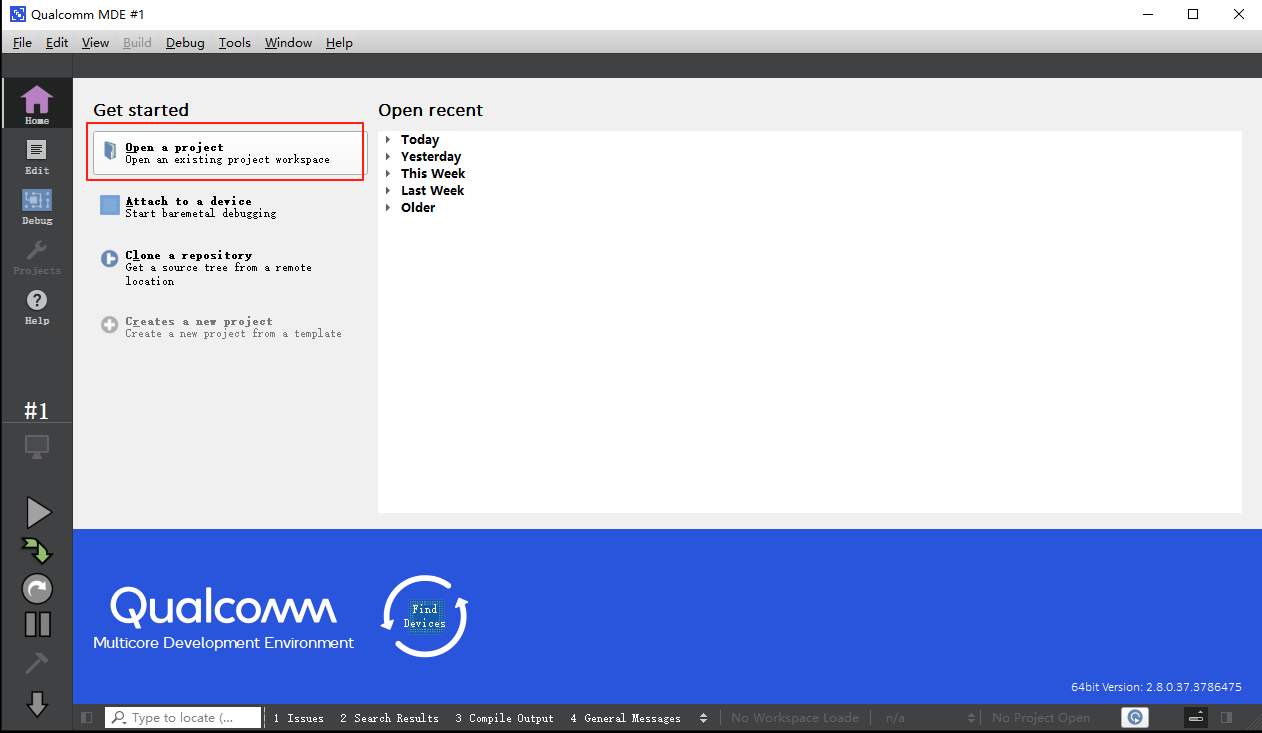Expand the This Week recent group

point(388,174)
